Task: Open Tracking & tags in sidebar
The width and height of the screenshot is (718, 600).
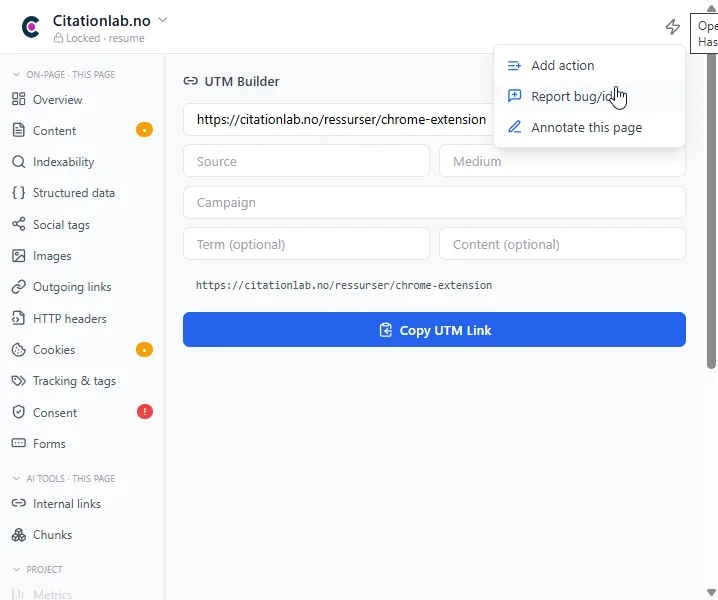Action: 82,381
